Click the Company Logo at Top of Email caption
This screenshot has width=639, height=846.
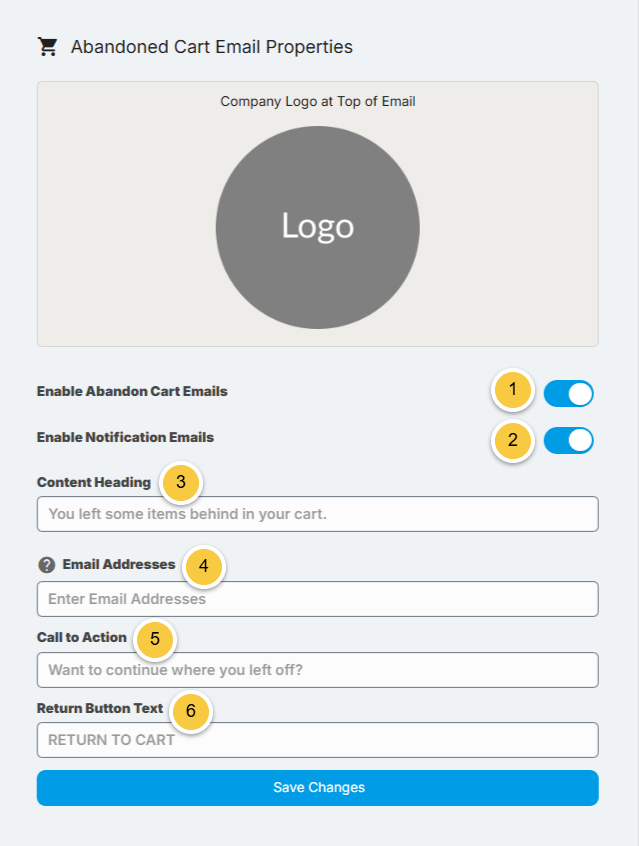coord(318,101)
